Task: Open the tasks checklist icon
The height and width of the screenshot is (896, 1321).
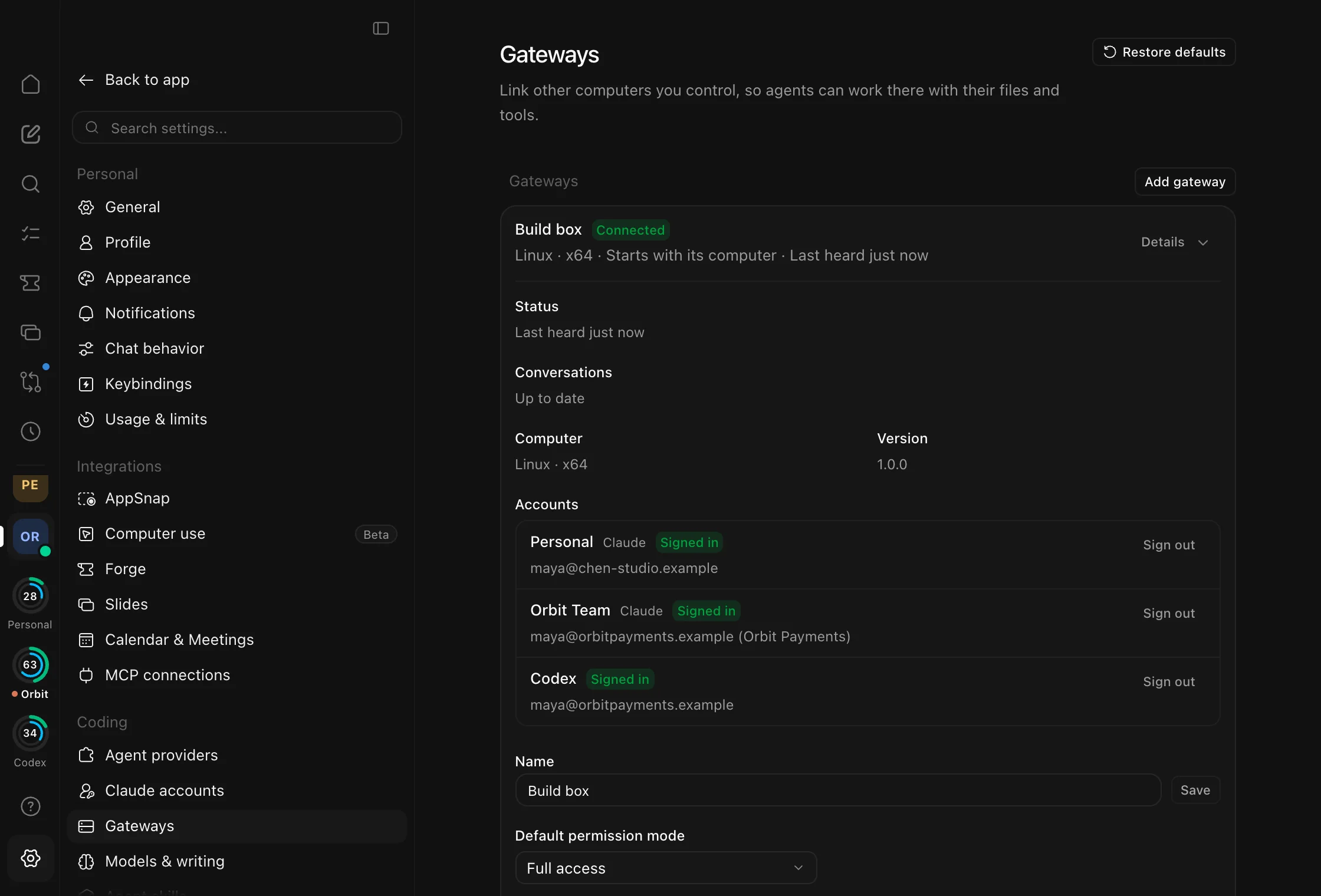Action: point(30,233)
